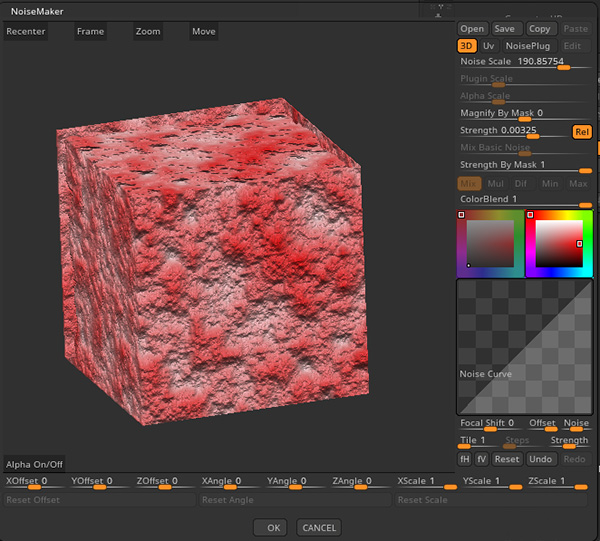Switch to Uv noise mode

(488, 46)
